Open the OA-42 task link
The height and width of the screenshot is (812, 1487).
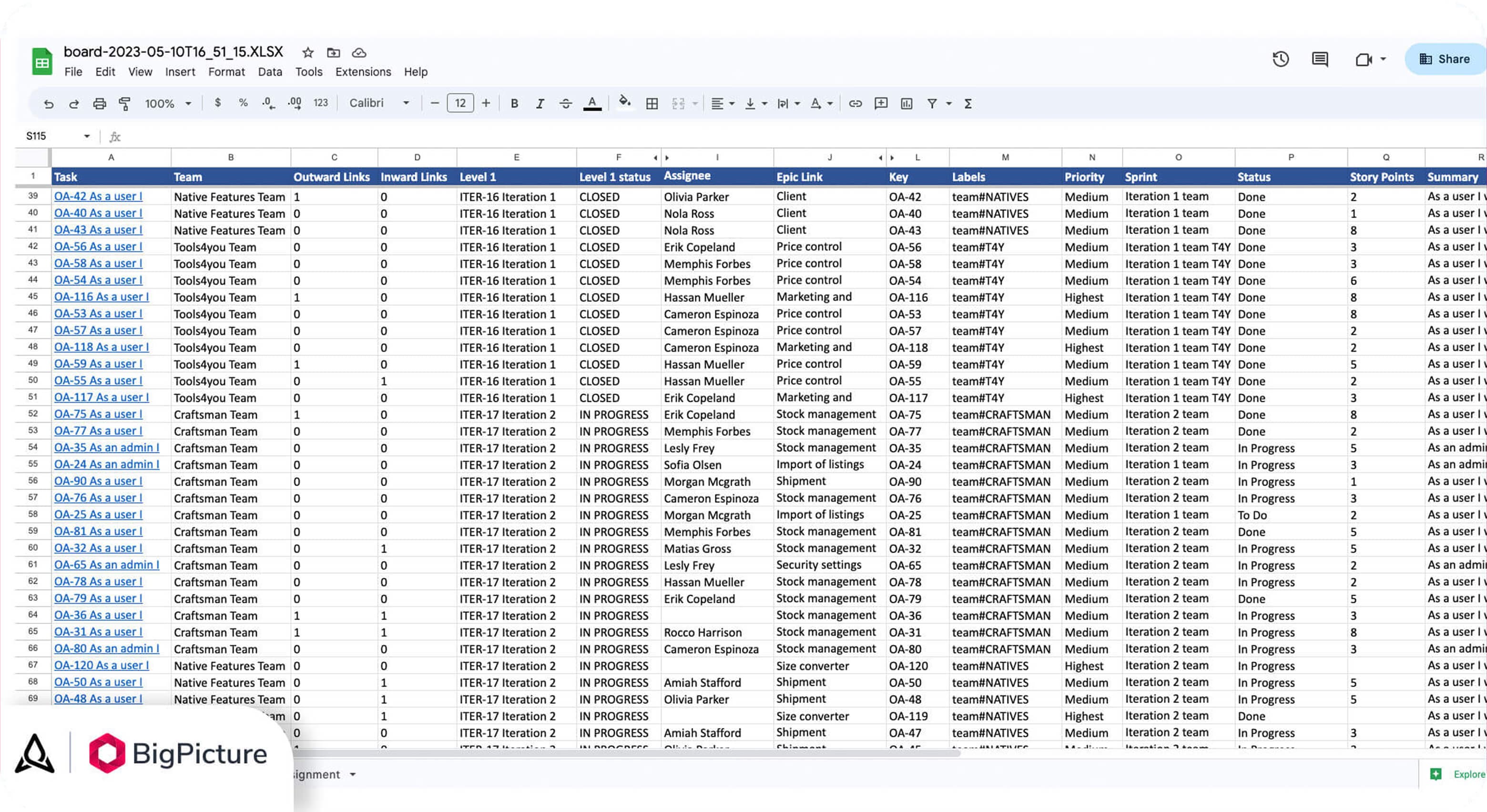click(x=98, y=196)
